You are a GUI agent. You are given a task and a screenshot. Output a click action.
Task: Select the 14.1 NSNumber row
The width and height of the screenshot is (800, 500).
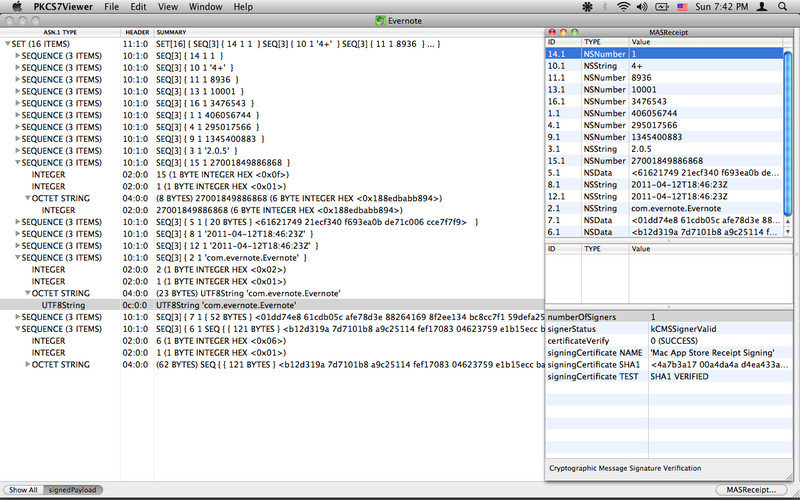click(664, 54)
